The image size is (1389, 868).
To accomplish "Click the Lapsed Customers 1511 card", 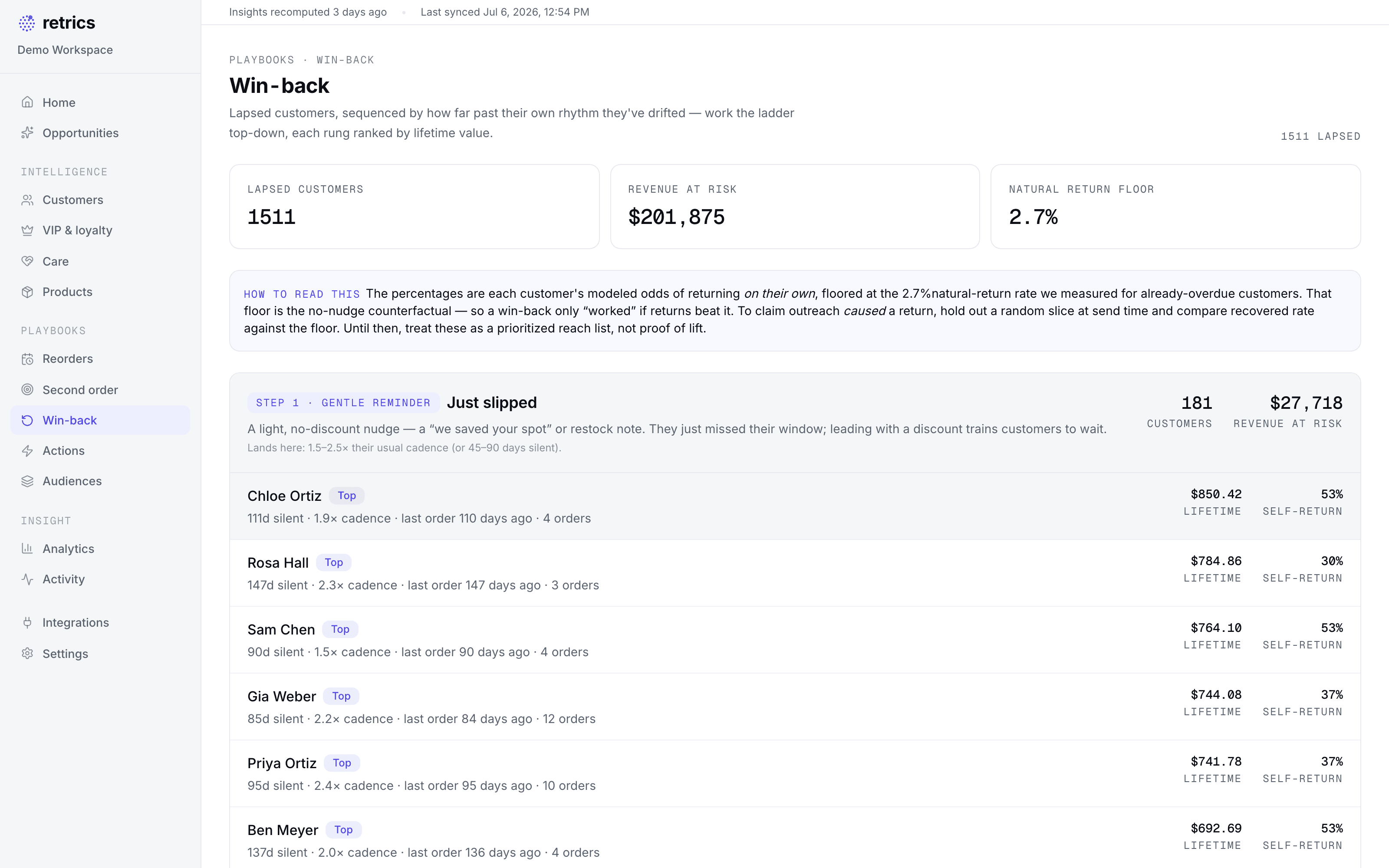I will click(414, 207).
